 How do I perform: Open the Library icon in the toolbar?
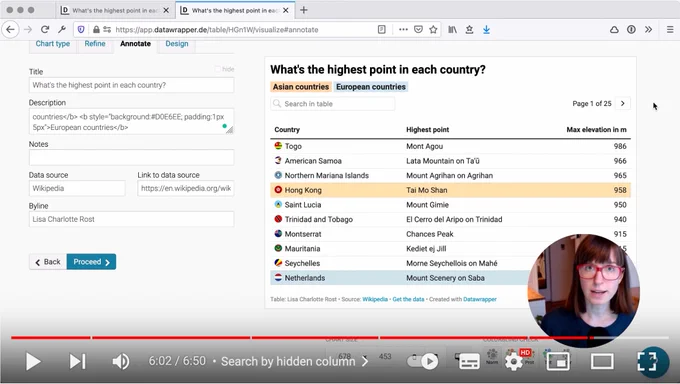(452, 30)
